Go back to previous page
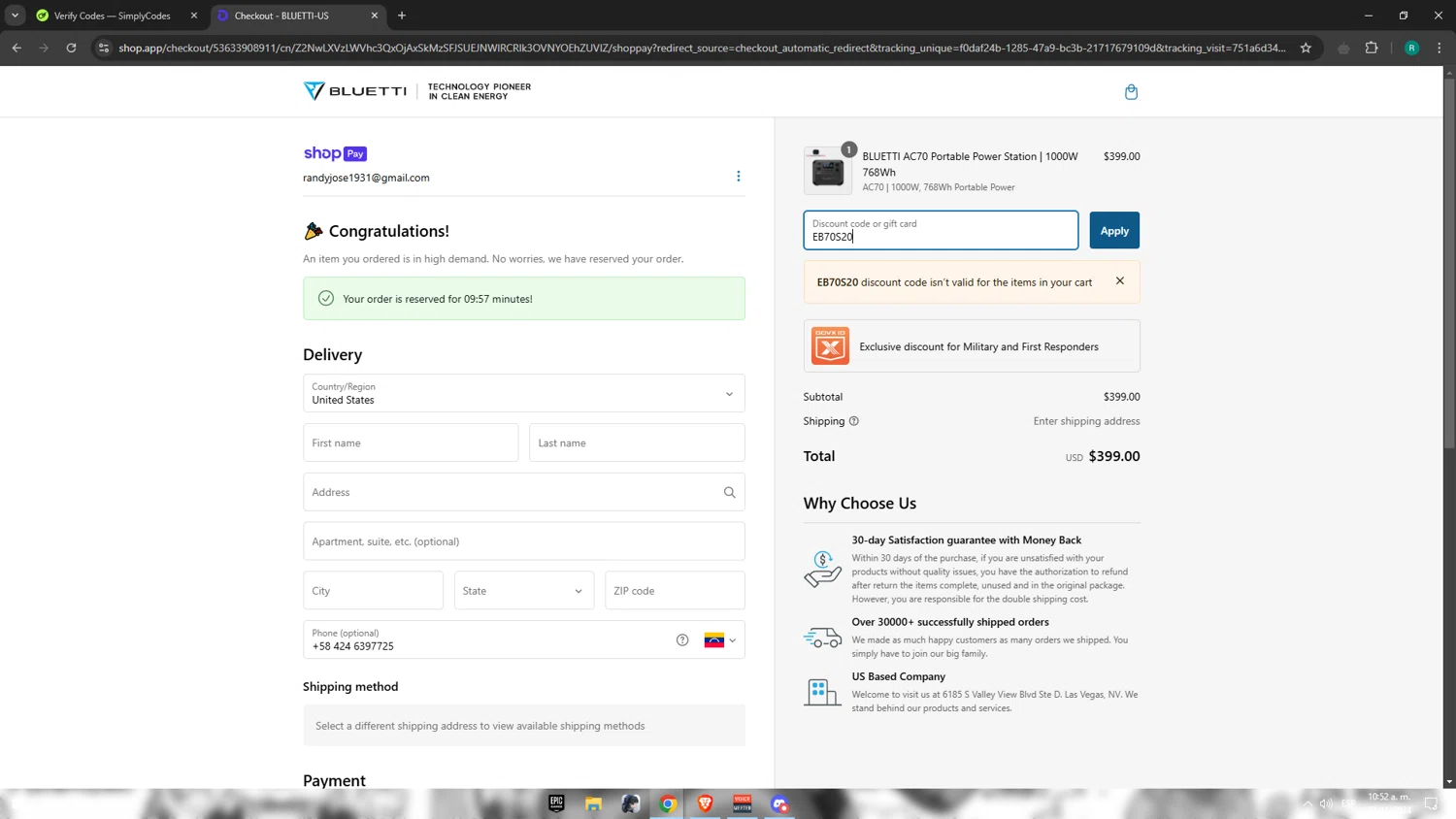 coord(17,48)
